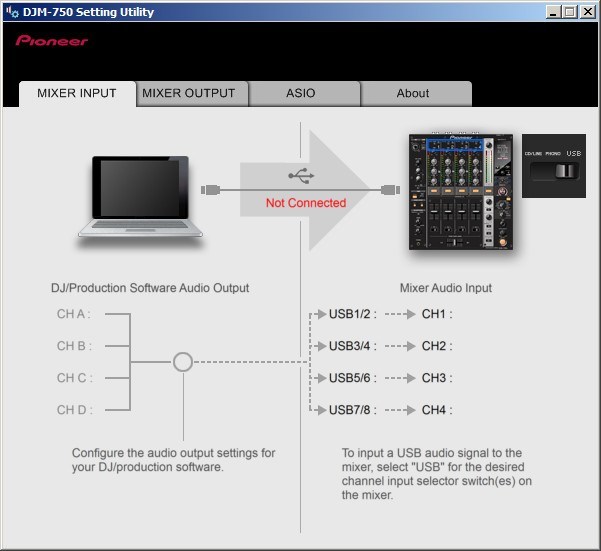Click the USB symbol icon

tap(301, 175)
